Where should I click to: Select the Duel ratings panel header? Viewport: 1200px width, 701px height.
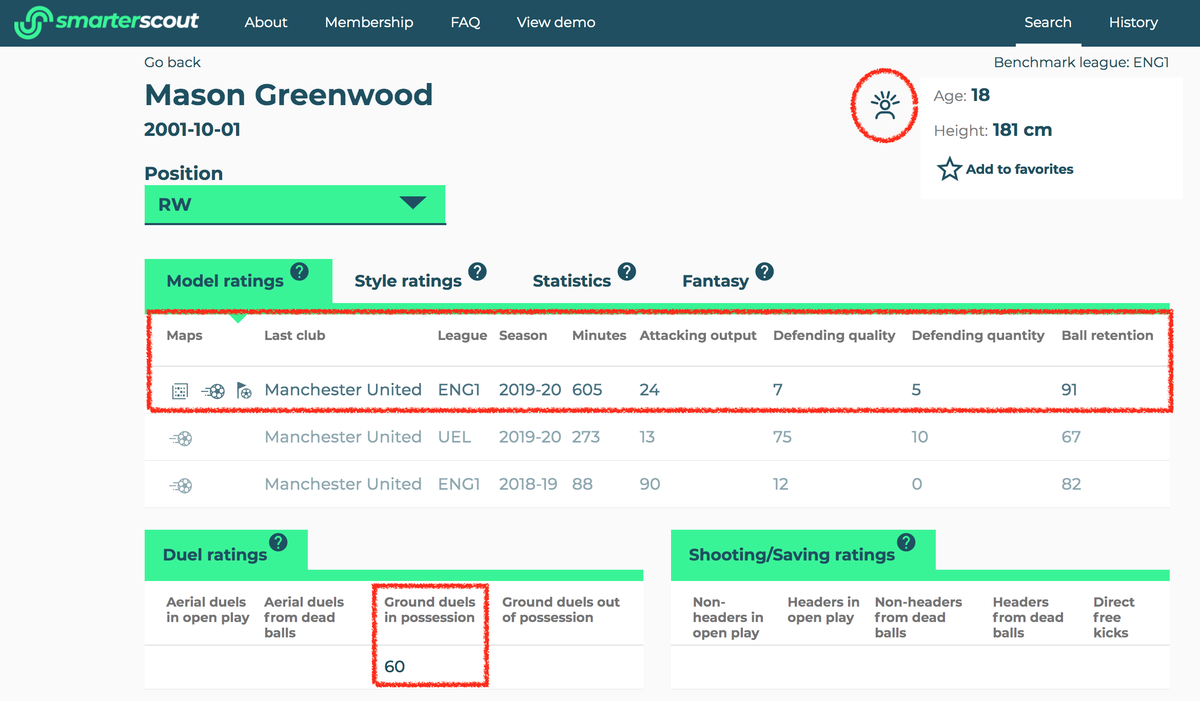coord(226,553)
